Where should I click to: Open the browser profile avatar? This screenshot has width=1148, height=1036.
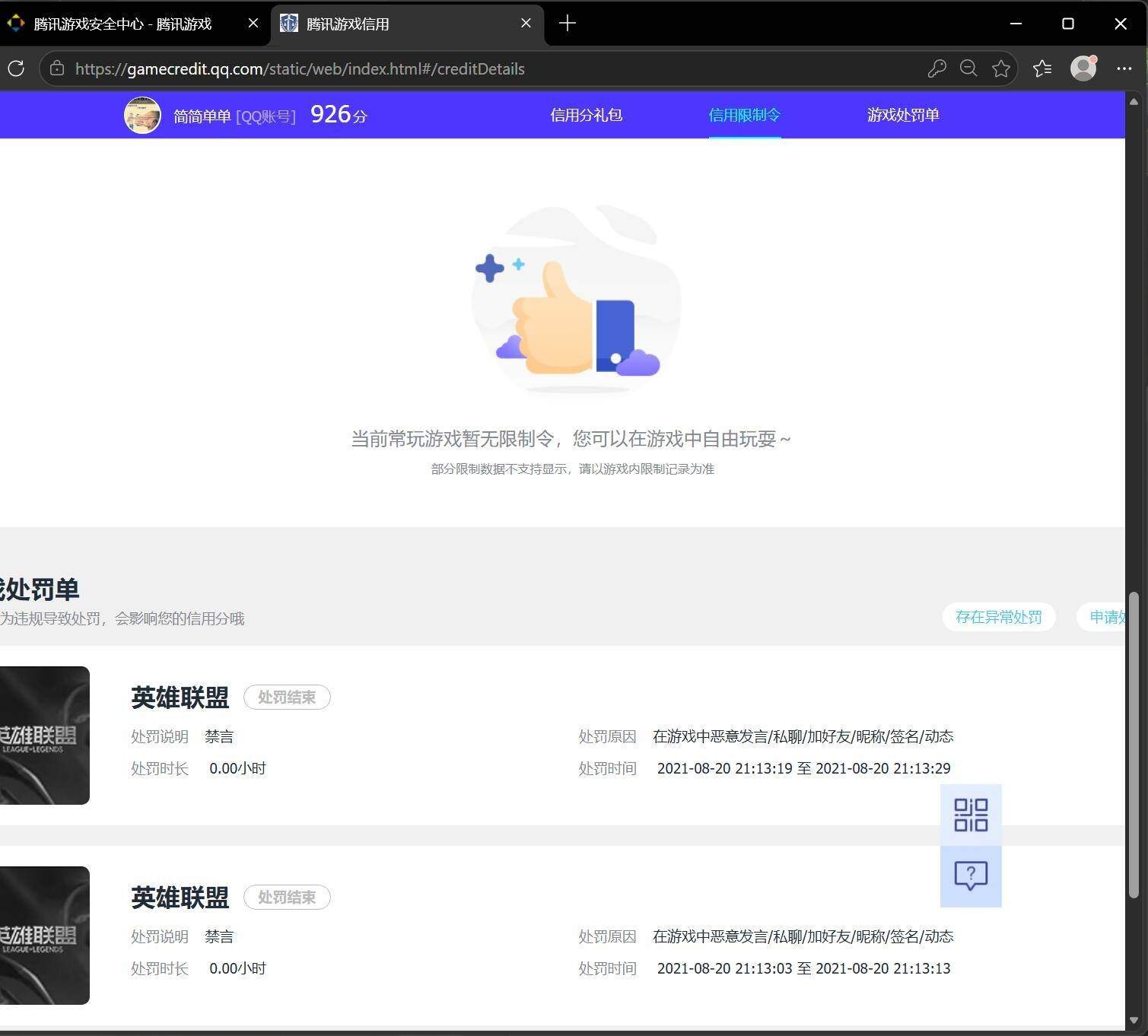click(x=1083, y=68)
